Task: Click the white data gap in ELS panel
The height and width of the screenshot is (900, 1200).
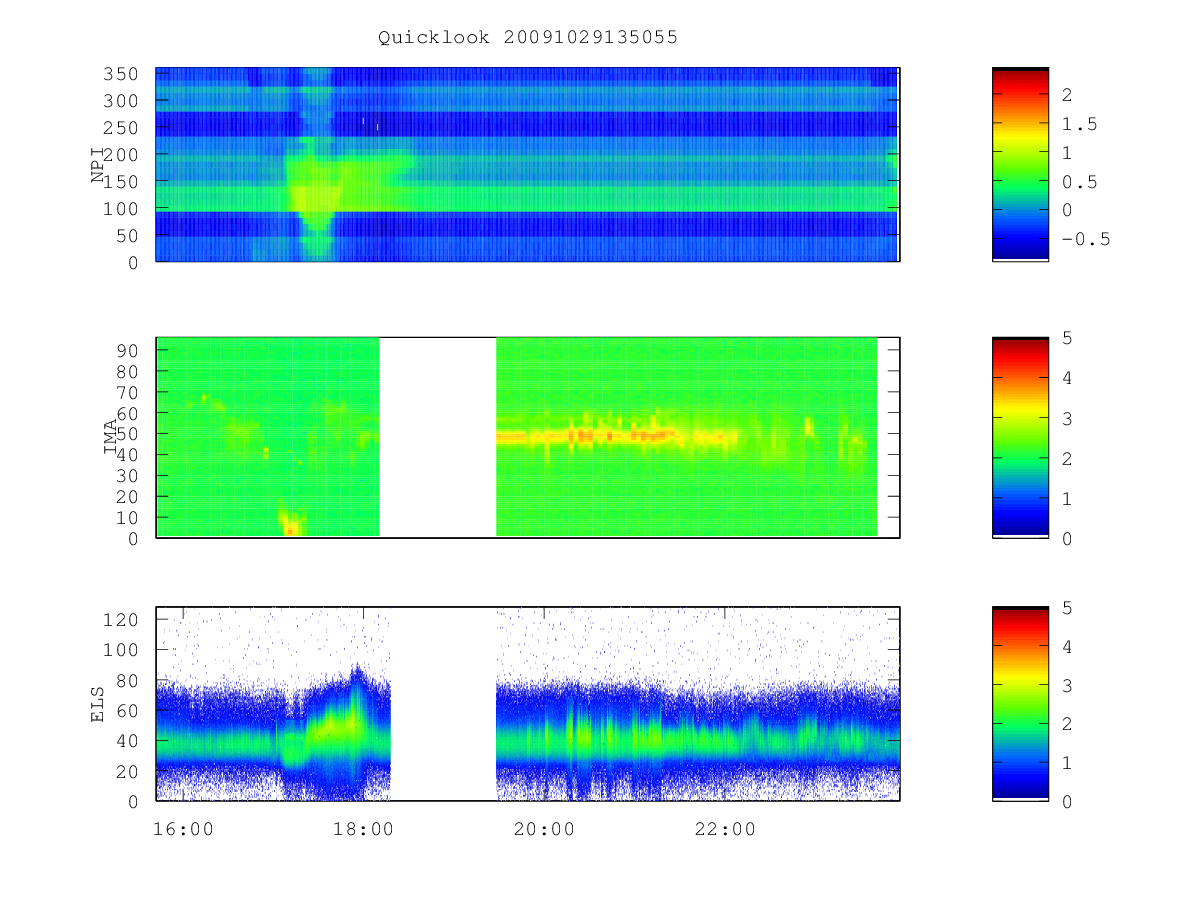Action: click(444, 703)
